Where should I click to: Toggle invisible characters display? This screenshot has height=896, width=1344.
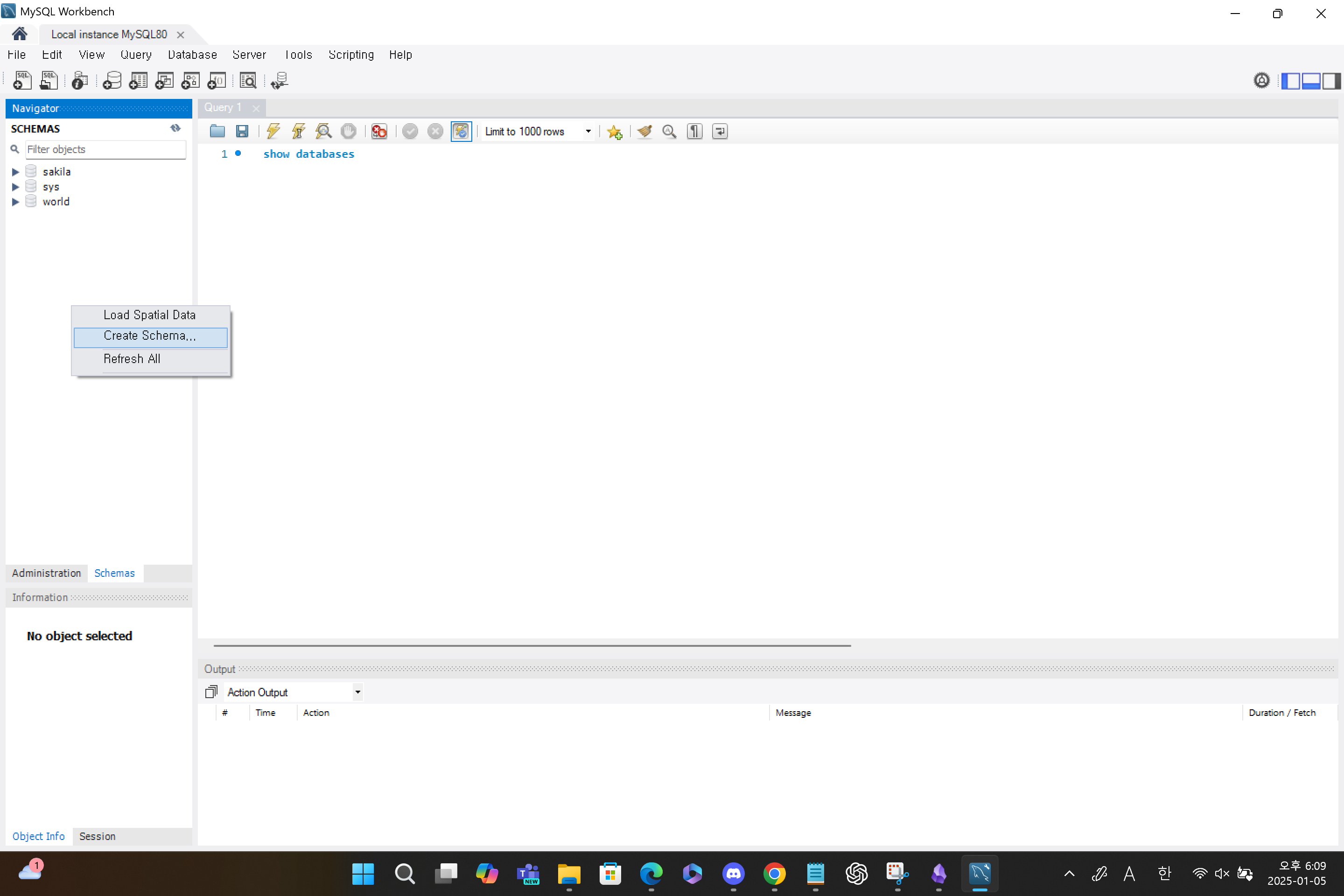click(694, 132)
